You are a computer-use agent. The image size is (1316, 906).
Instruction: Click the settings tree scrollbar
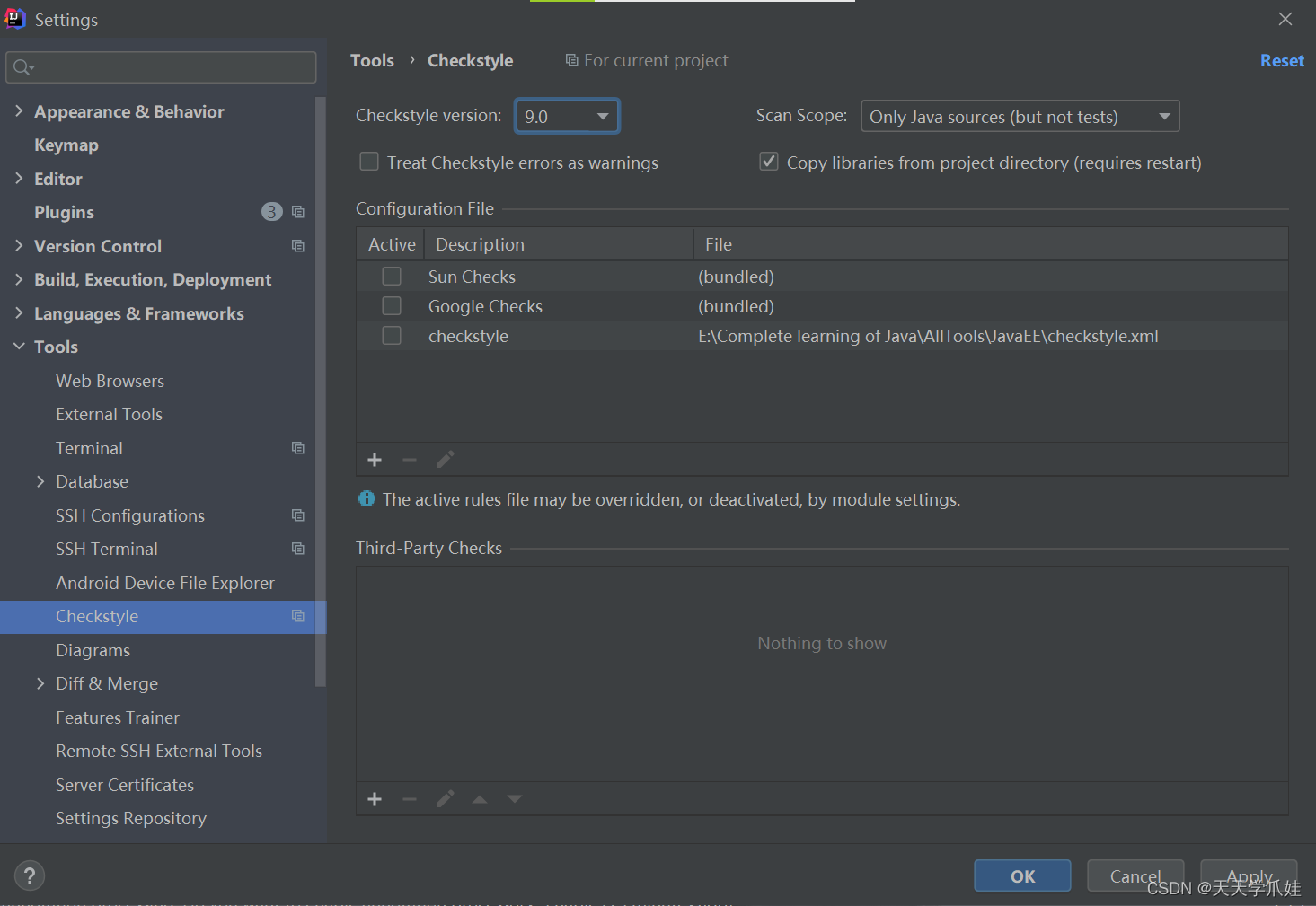tap(321, 391)
